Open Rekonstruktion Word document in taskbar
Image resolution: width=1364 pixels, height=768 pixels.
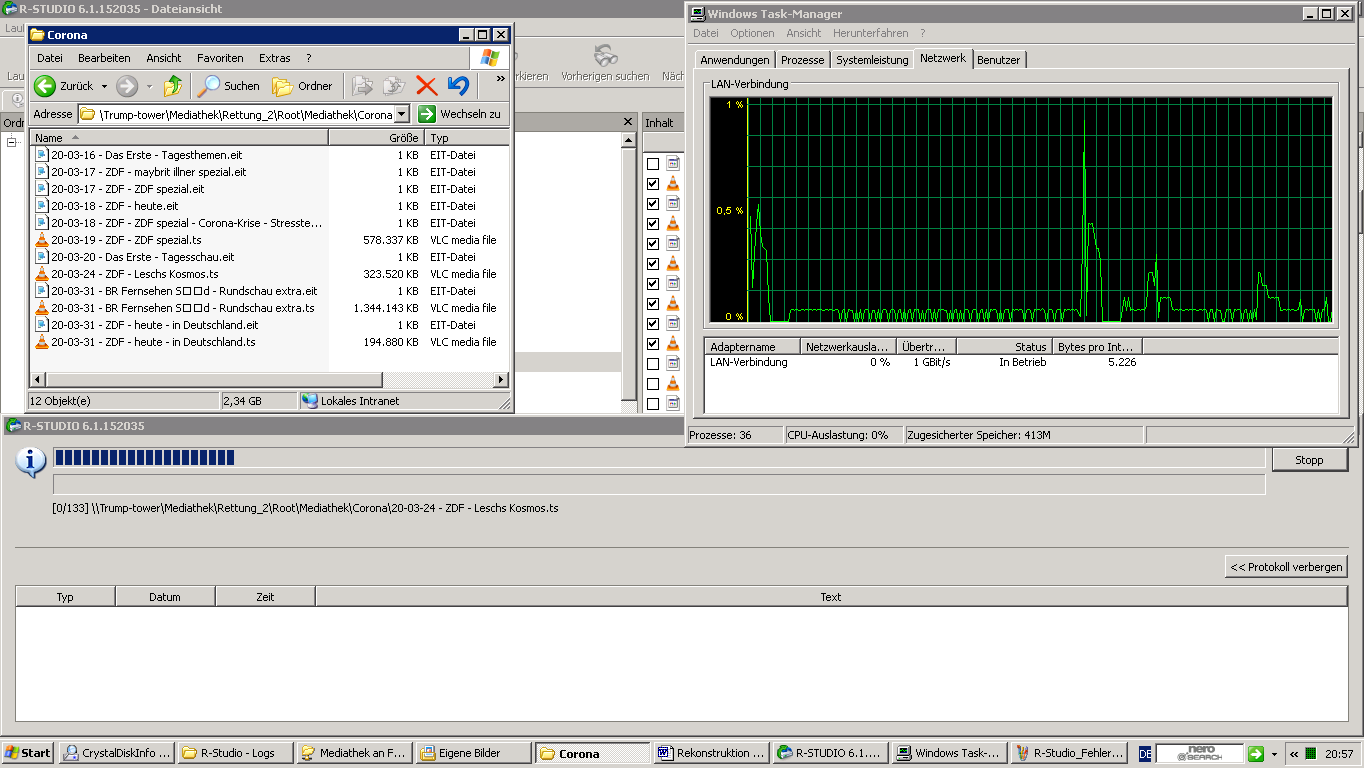tap(712, 753)
